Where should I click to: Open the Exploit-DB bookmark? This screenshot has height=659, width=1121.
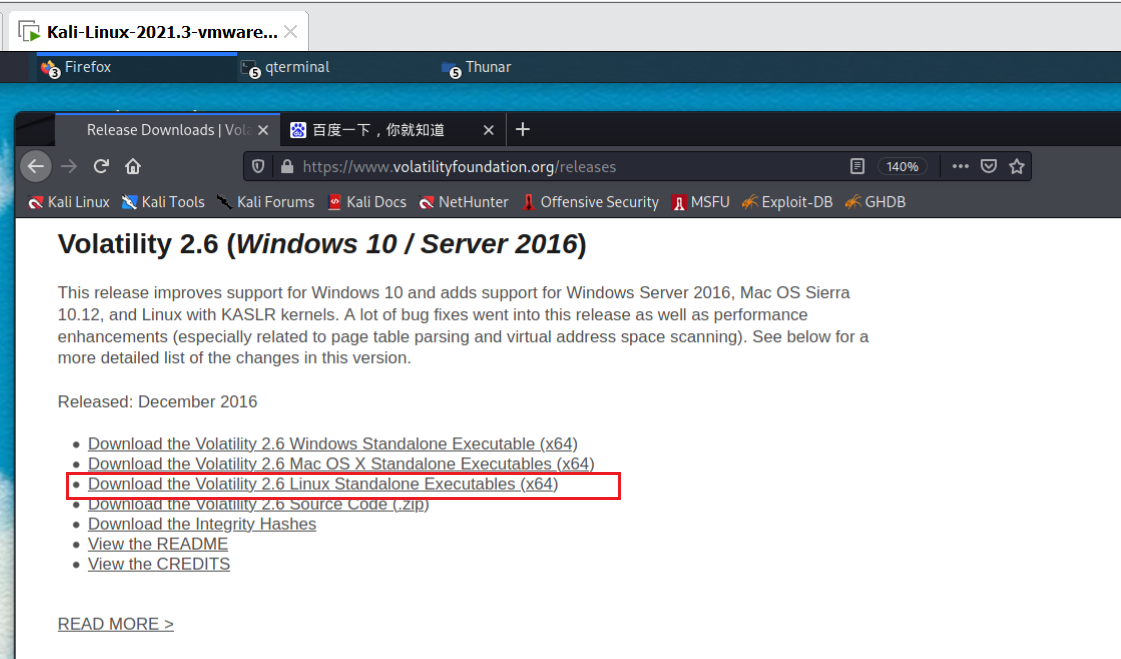[x=787, y=202]
